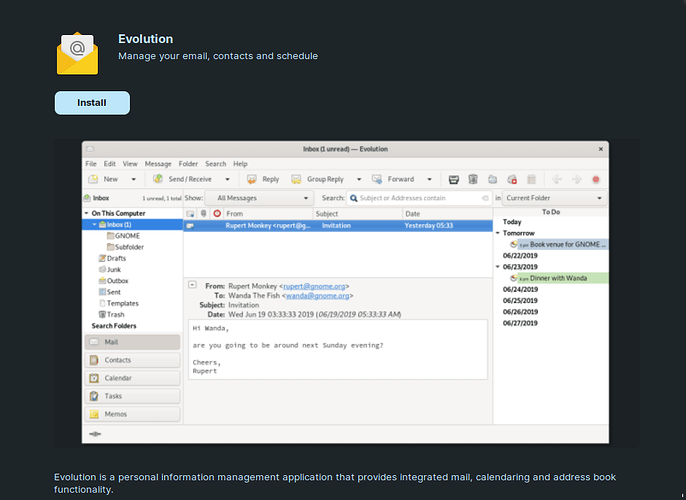This screenshot has height=500, width=686.
Task: Click the Group Reply toolbar button
Action: (x=318, y=179)
